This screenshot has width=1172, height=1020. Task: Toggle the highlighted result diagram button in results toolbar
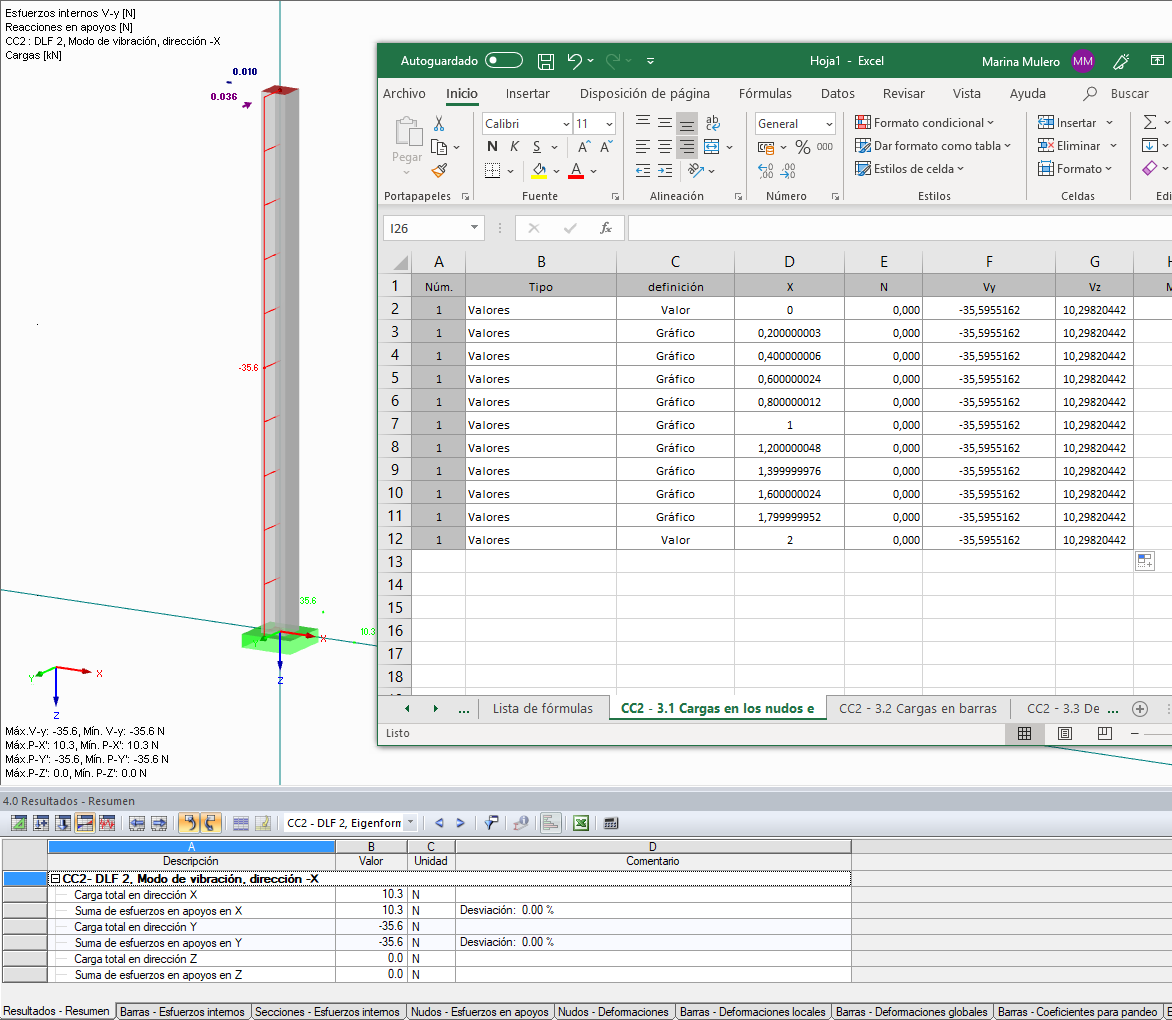[x=85, y=823]
